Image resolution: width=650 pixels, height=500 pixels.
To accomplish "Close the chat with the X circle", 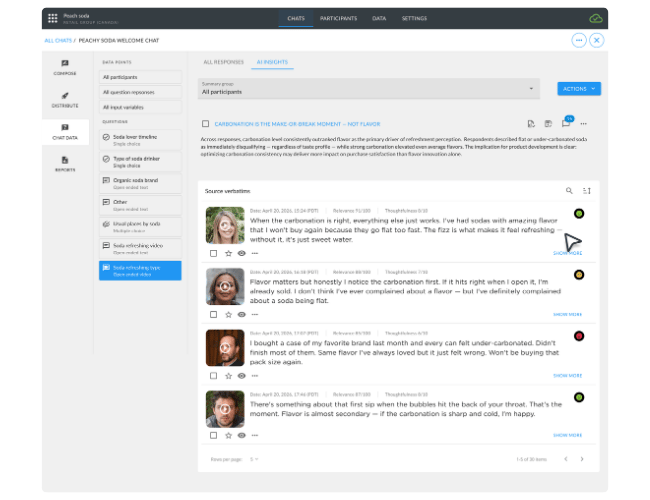I will click(x=597, y=40).
